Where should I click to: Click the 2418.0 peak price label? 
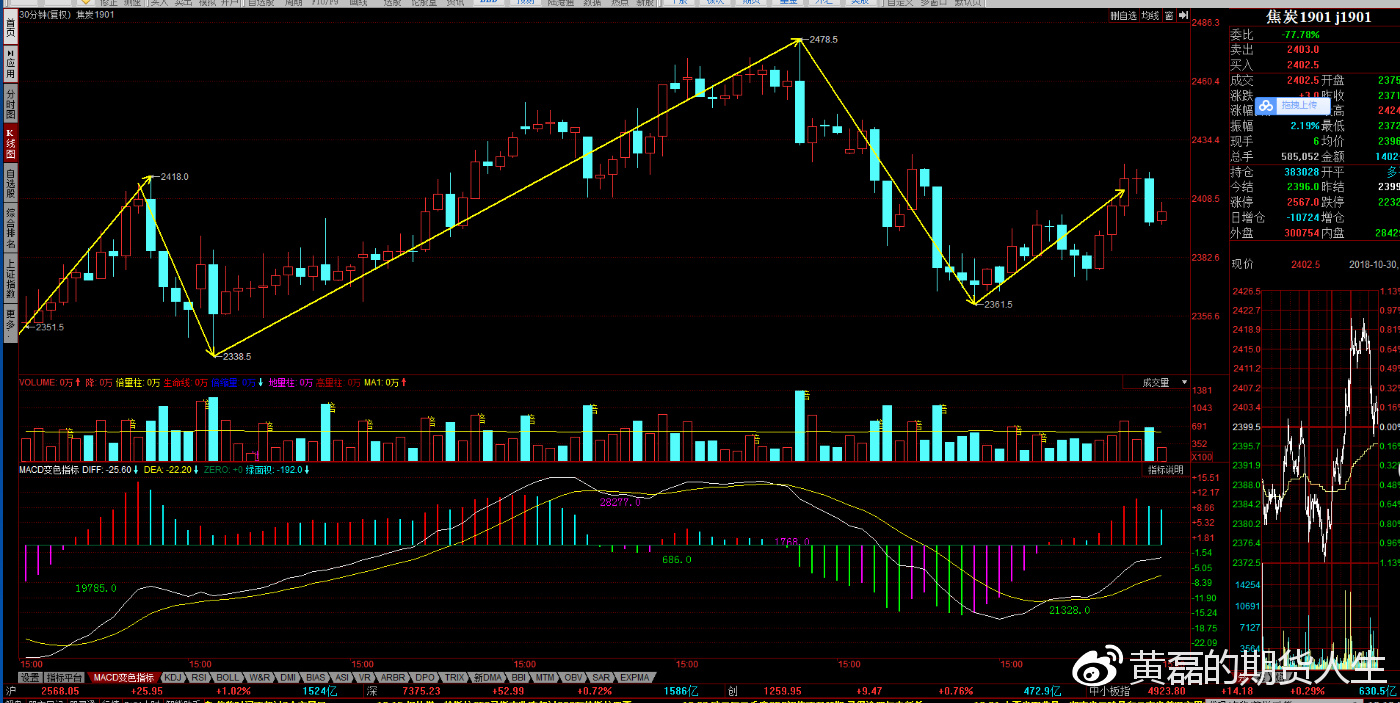point(174,176)
